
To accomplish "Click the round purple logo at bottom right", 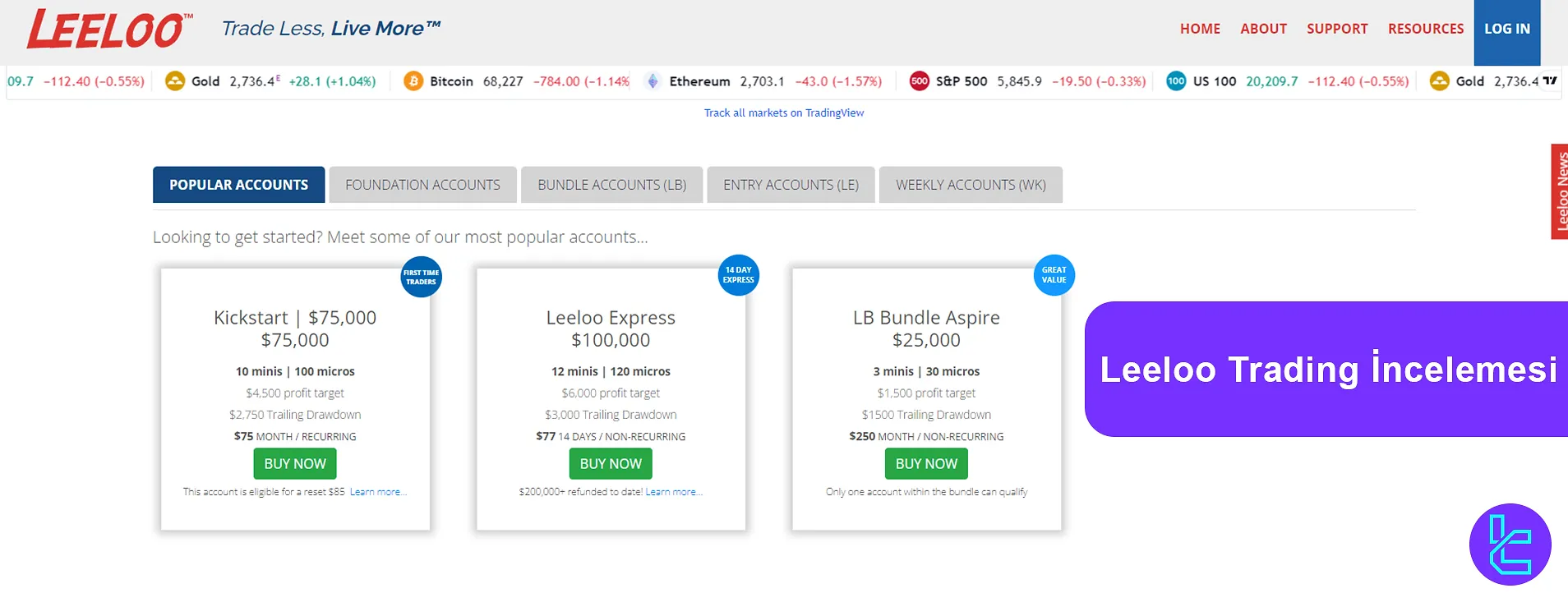I will 1510,544.
